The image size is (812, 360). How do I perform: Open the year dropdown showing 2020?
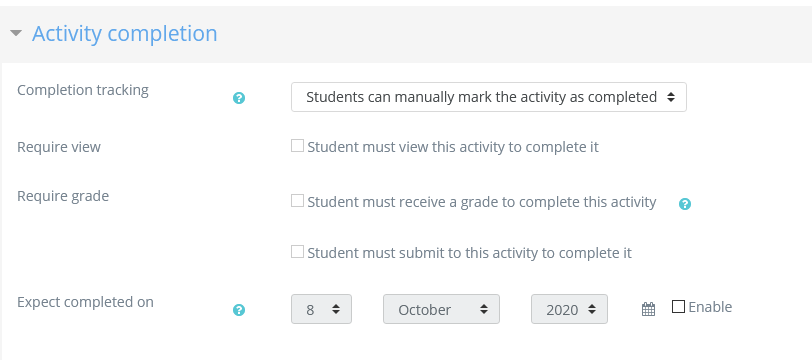(569, 309)
